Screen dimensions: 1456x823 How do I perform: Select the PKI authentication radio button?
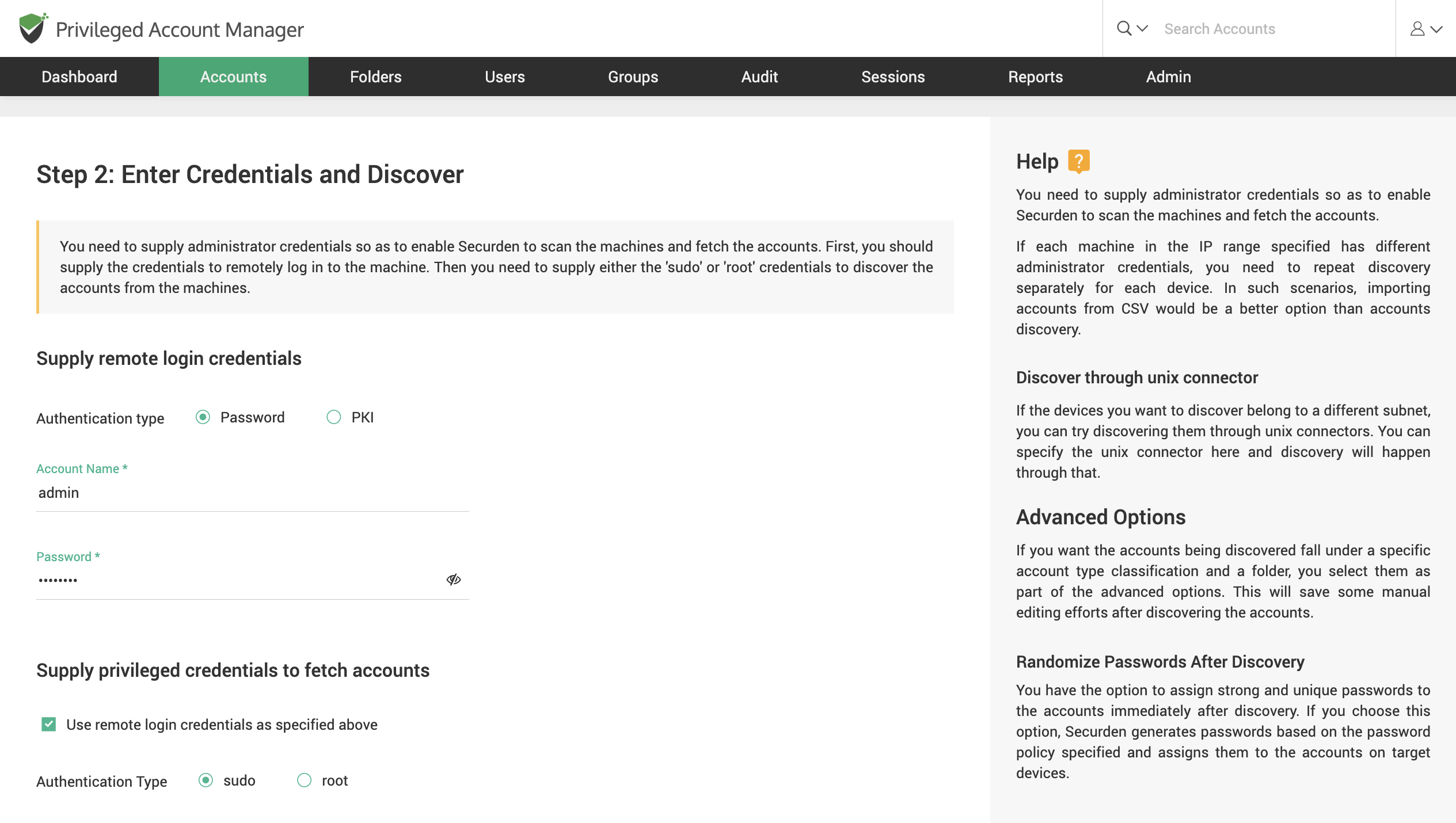point(333,417)
